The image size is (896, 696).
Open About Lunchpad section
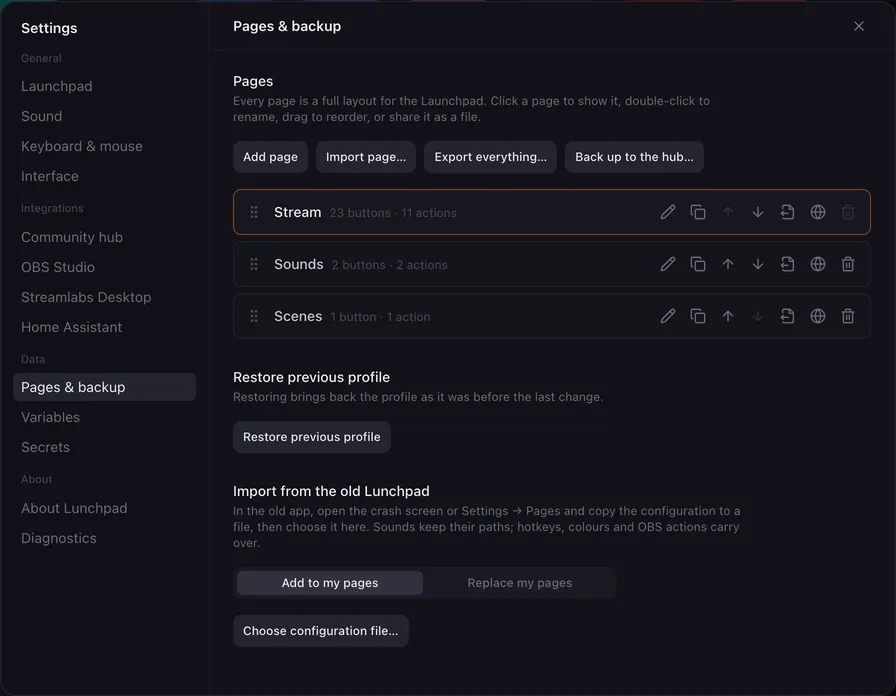(105, 508)
